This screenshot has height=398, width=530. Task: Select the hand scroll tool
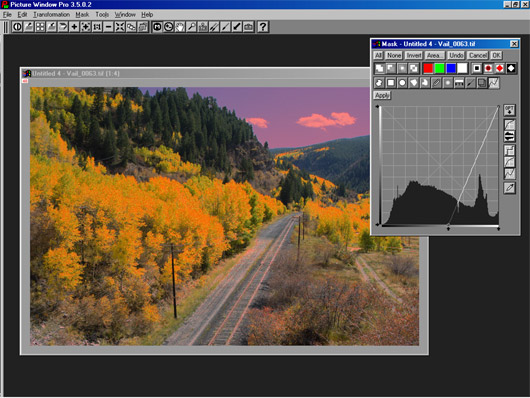tap(180, 27)
